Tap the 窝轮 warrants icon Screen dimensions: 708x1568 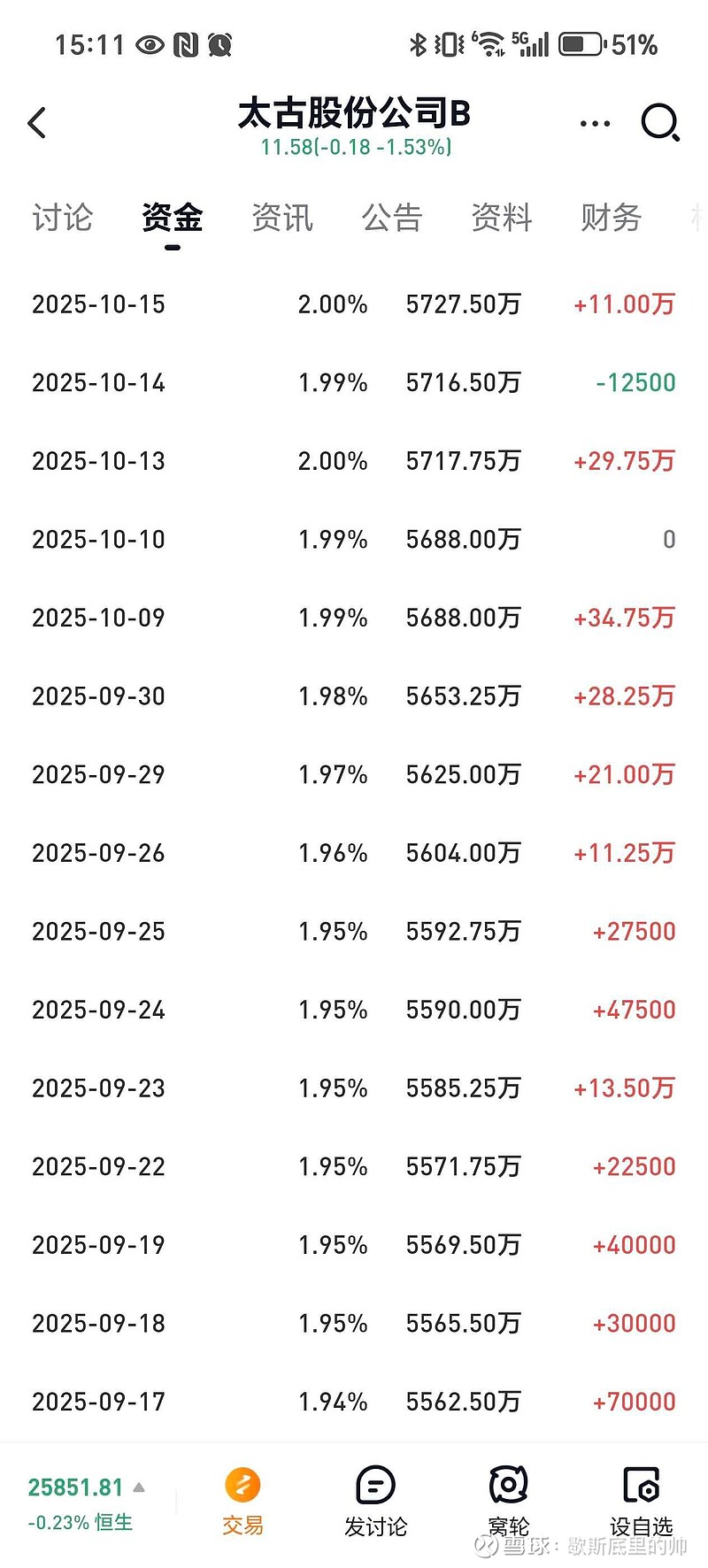[x=508, y=1485]
